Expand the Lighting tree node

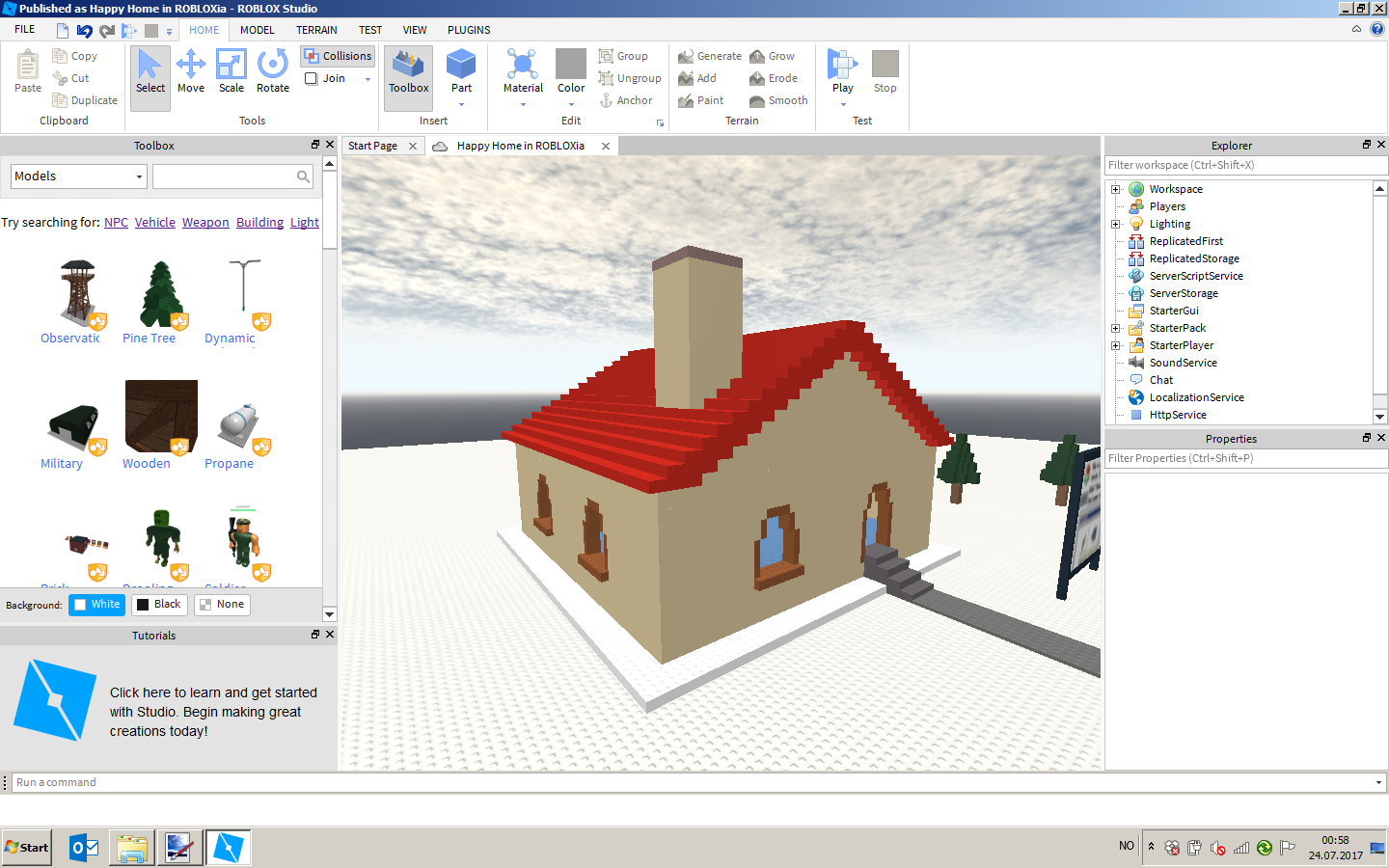pyautogui.click(x=1116, y=224)
